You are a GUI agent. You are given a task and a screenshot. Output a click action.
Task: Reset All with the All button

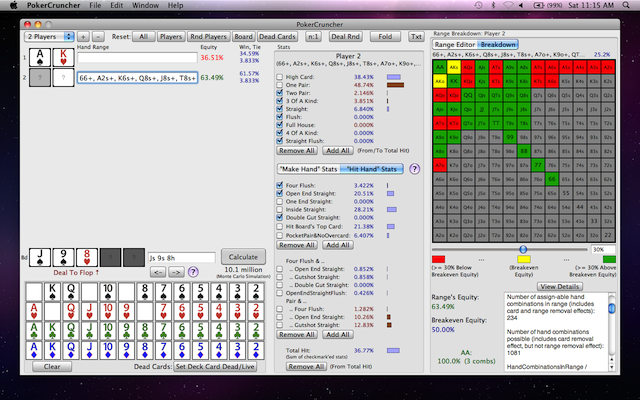[x=144, y=36]
